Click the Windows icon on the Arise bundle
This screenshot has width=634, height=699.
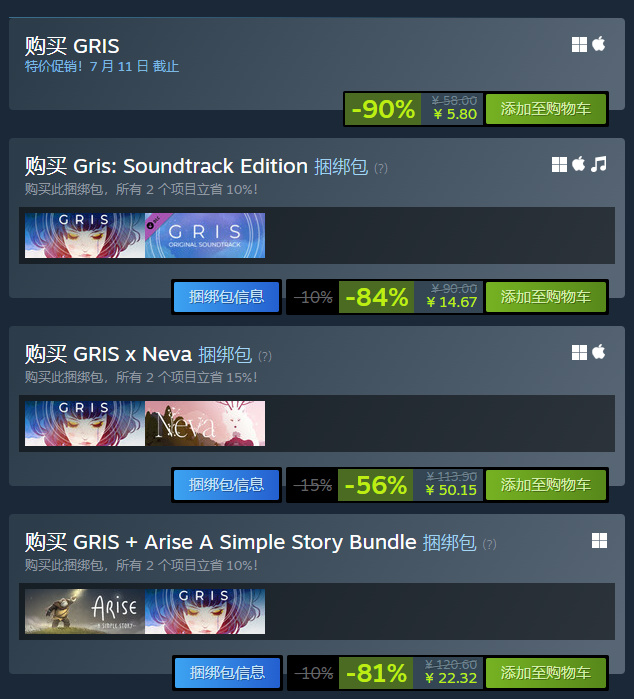click(x=599, y=541)
